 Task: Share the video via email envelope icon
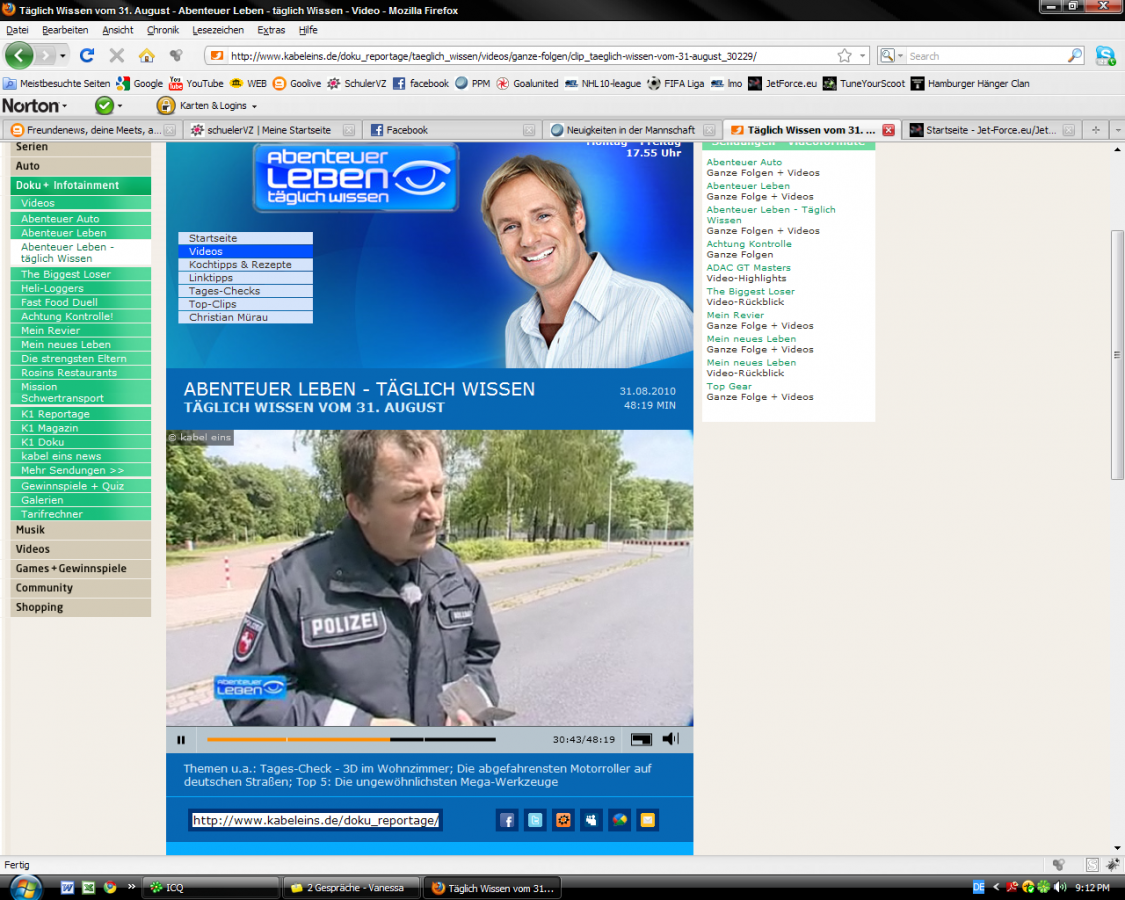[x=647, y=820]
